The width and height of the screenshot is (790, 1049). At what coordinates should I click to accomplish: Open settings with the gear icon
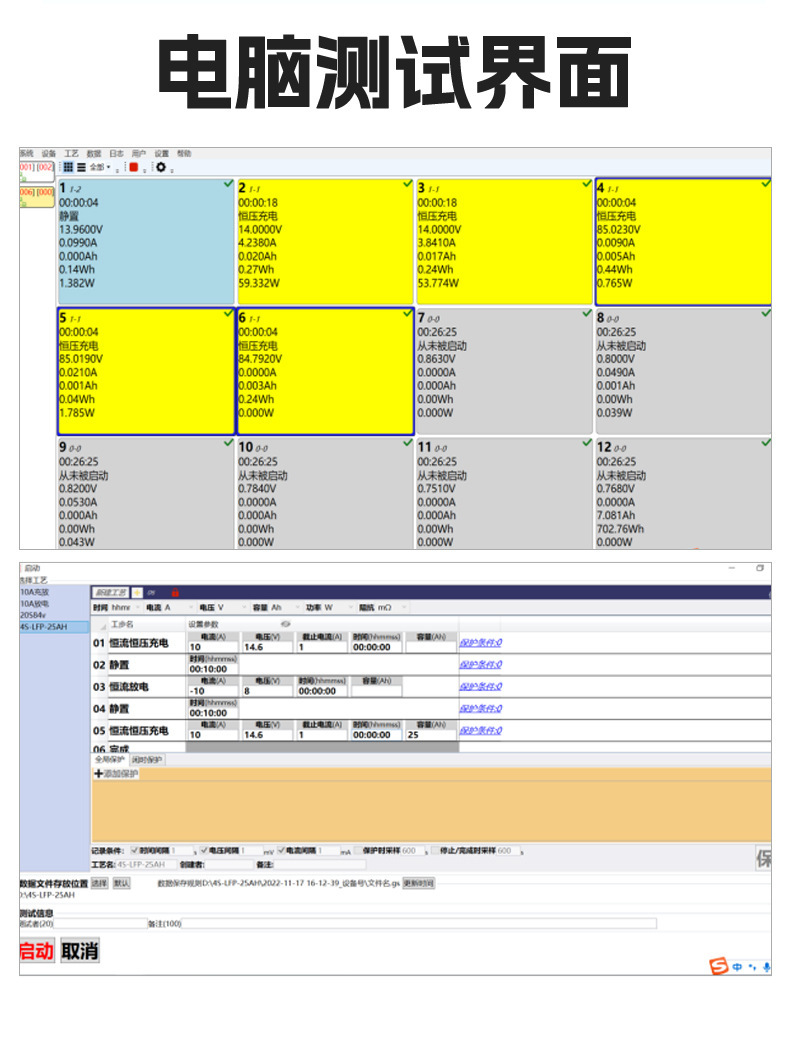(161, 167)
